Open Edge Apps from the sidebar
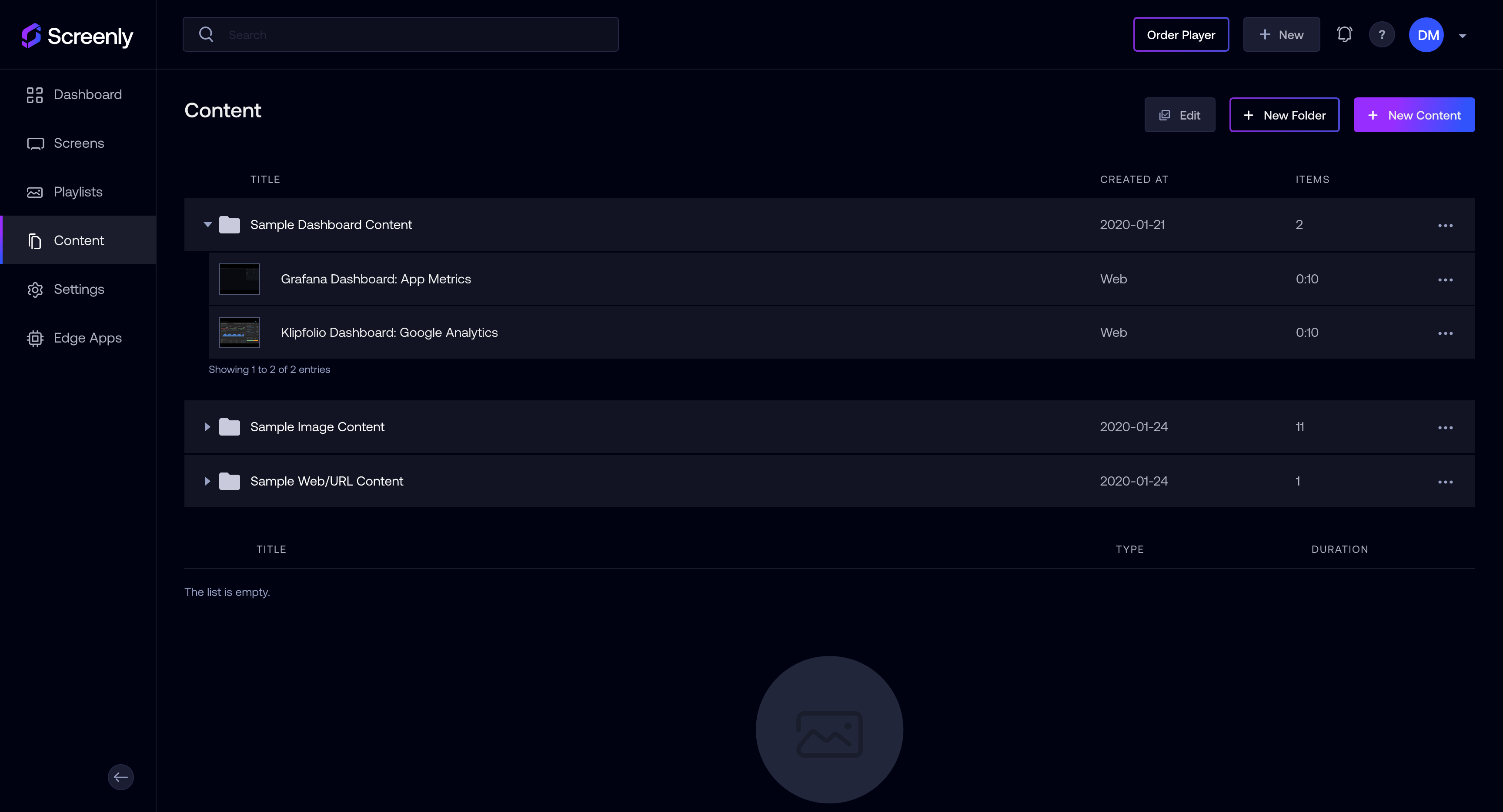This screenshot has height=812, width=1503. [x=87, y=338]
